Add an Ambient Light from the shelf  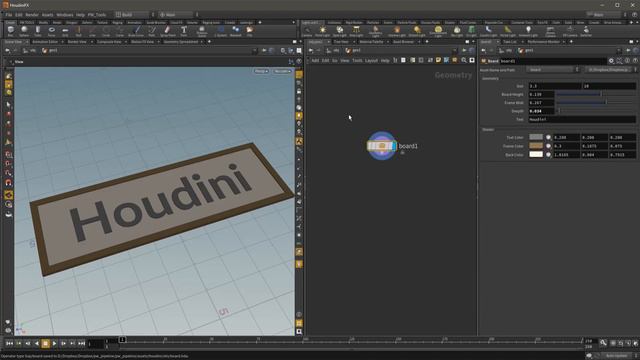[528, 31]
